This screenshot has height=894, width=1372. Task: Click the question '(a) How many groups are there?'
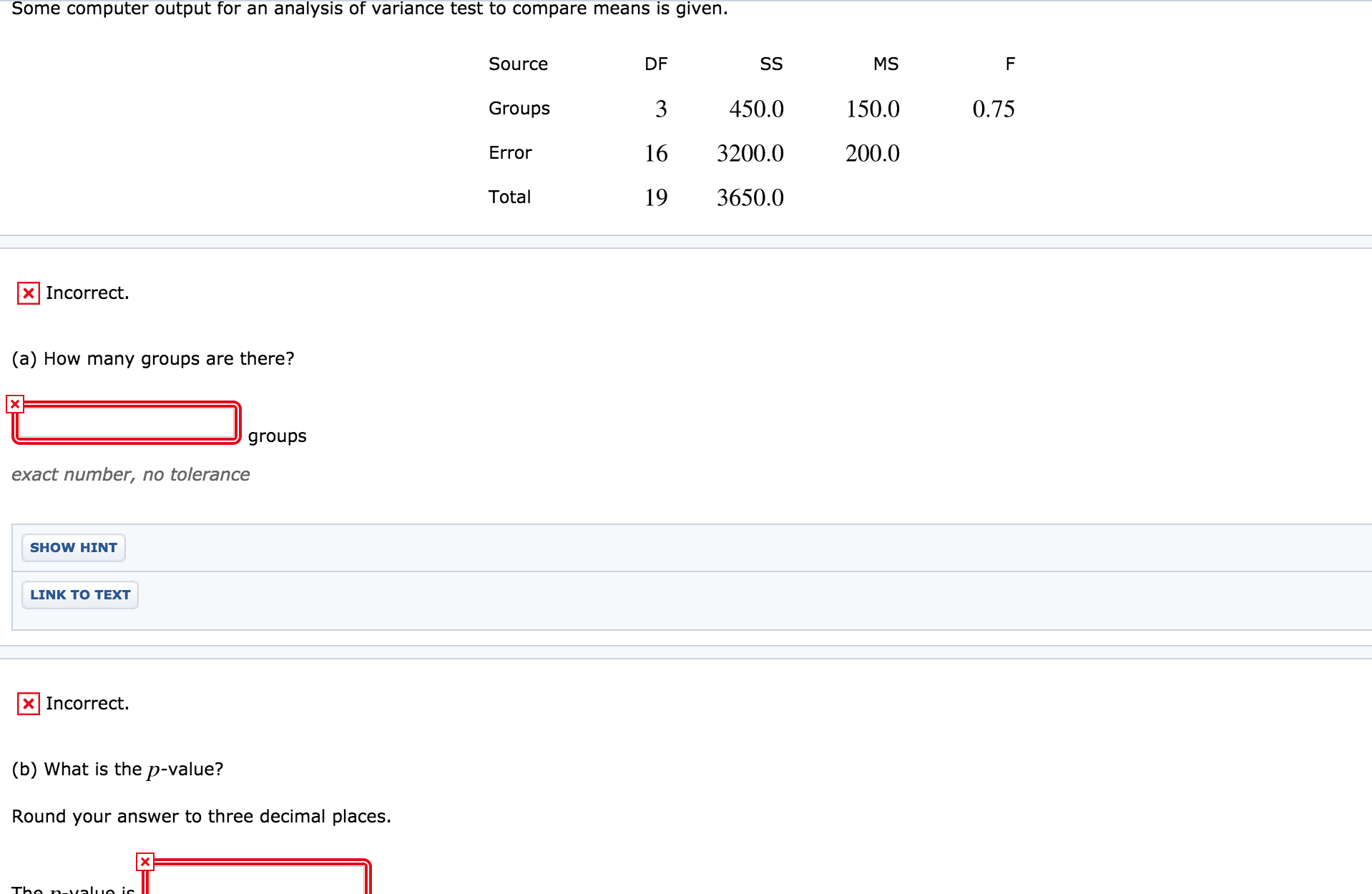(153, 359)
